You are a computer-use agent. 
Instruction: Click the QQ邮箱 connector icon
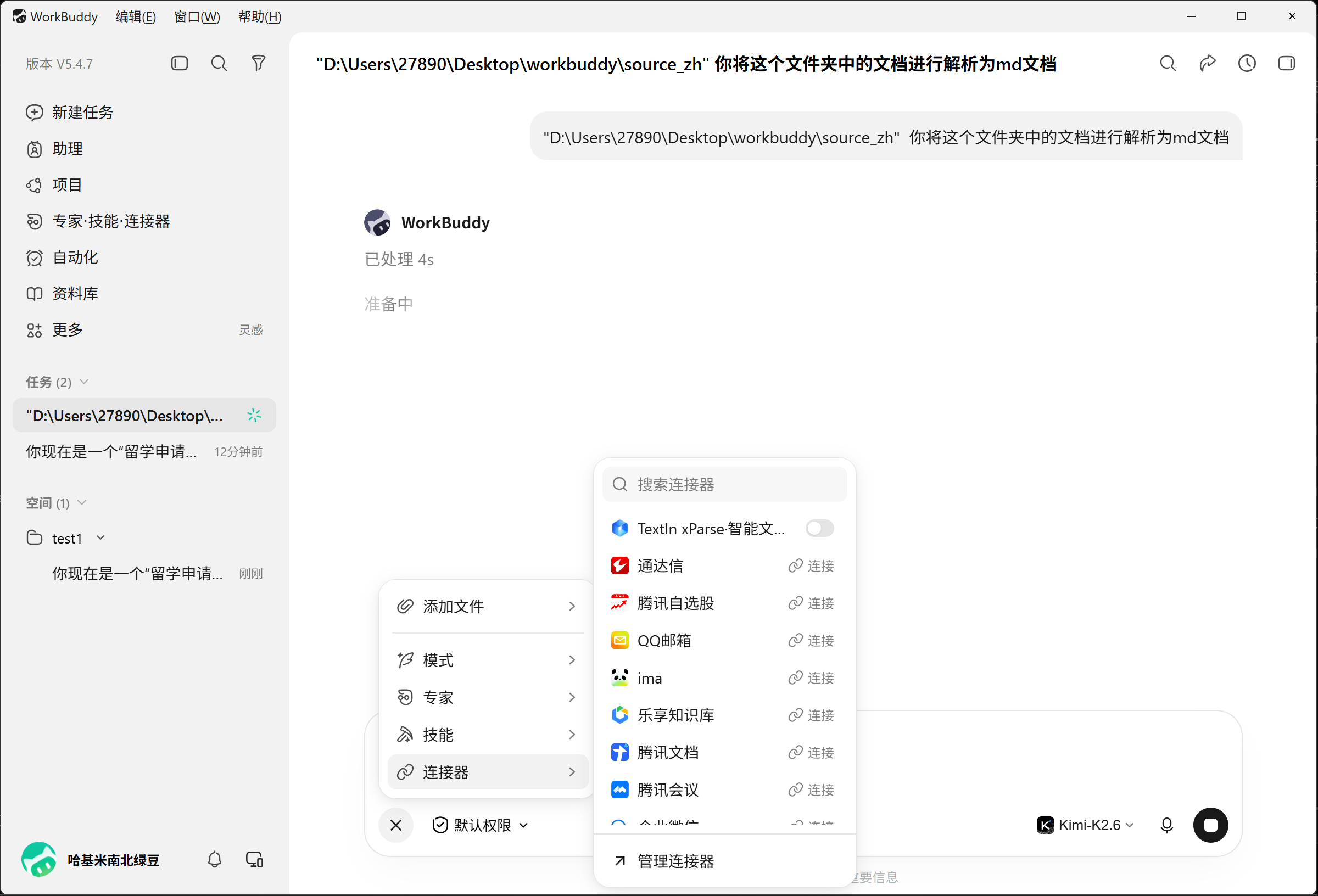[x=619, y=640]
